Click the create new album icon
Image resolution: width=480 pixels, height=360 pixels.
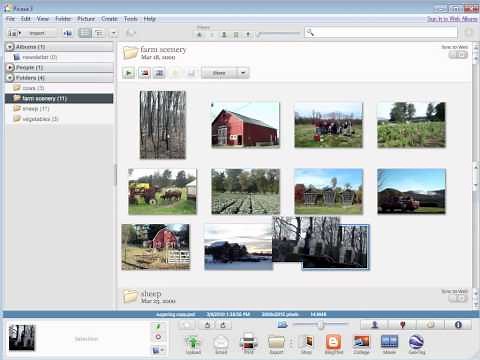pyautogui.click(x=68, y=33)
